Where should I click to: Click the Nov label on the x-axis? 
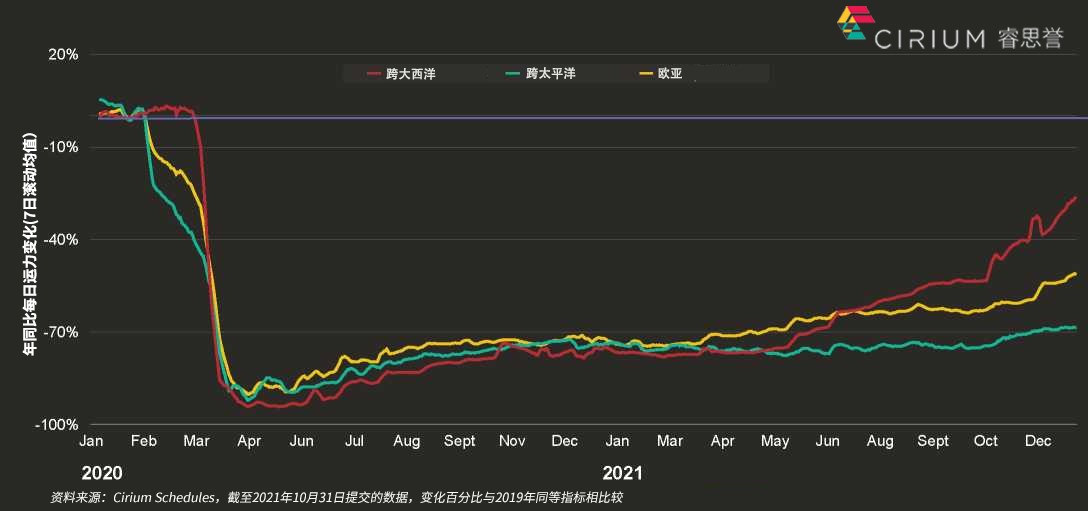click(x=512, y=441)
